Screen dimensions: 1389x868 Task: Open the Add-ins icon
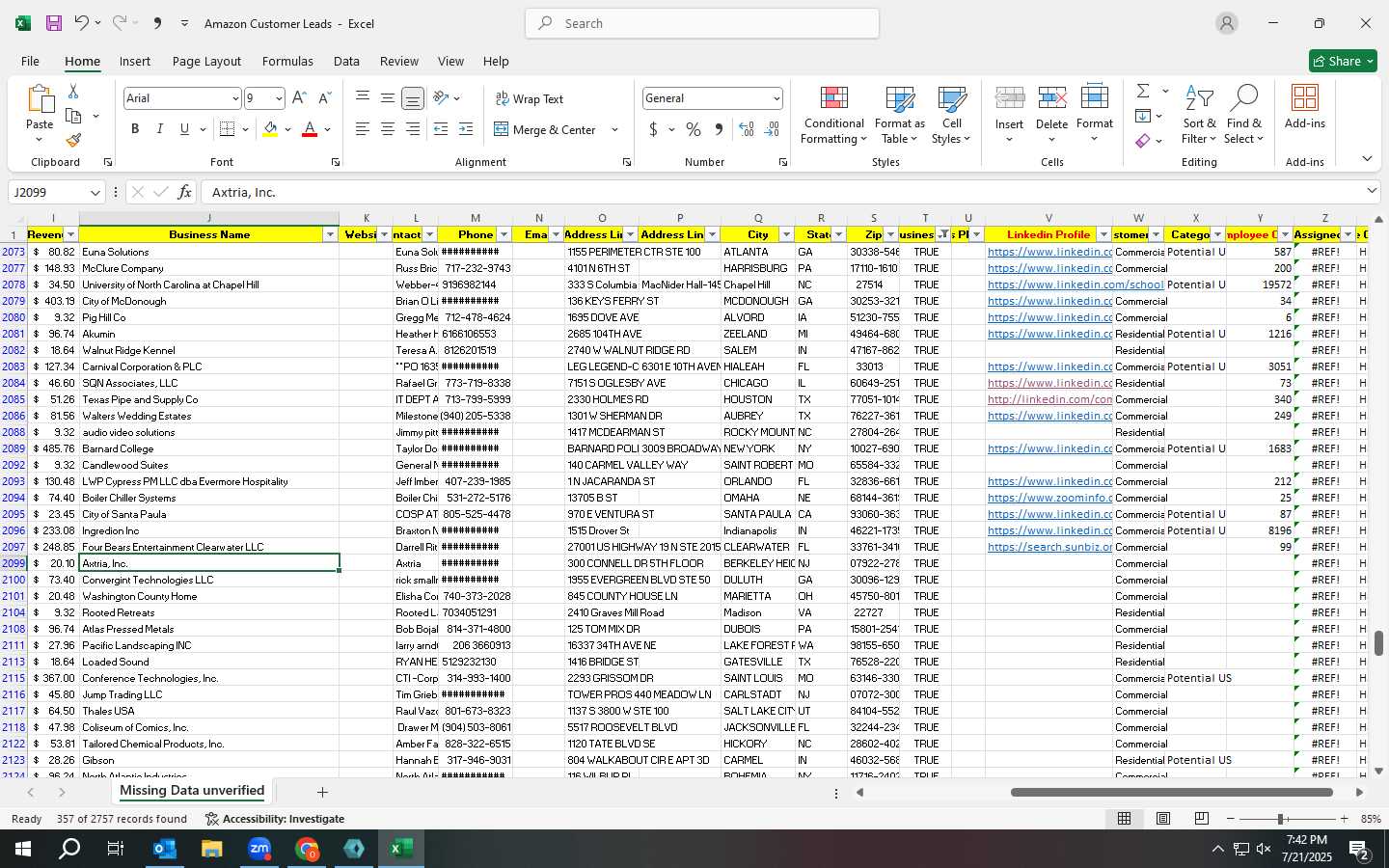click(x=1305, y=108)
